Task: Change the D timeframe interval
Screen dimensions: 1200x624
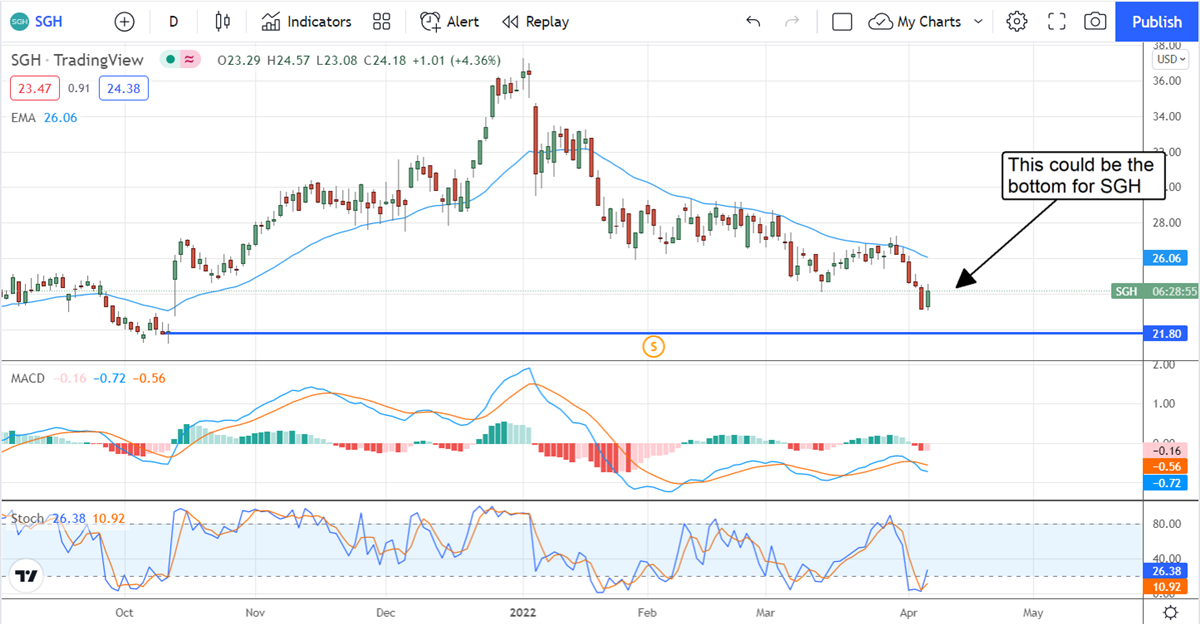Action: coord(174,21)
